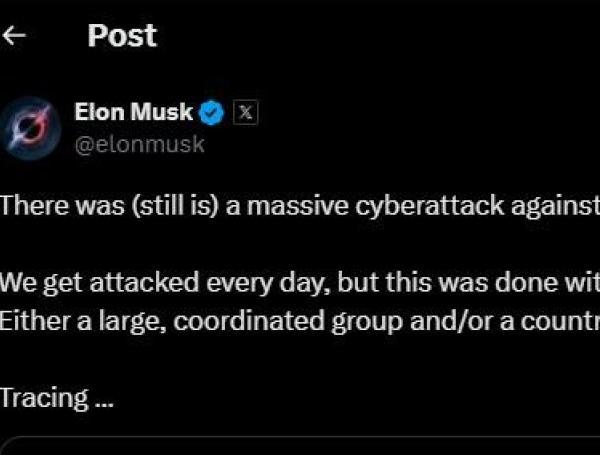The width and height of the screenshot is (600, 455).
Task: Open Elon Musk's profile avatar
Action: click(31, 126)
